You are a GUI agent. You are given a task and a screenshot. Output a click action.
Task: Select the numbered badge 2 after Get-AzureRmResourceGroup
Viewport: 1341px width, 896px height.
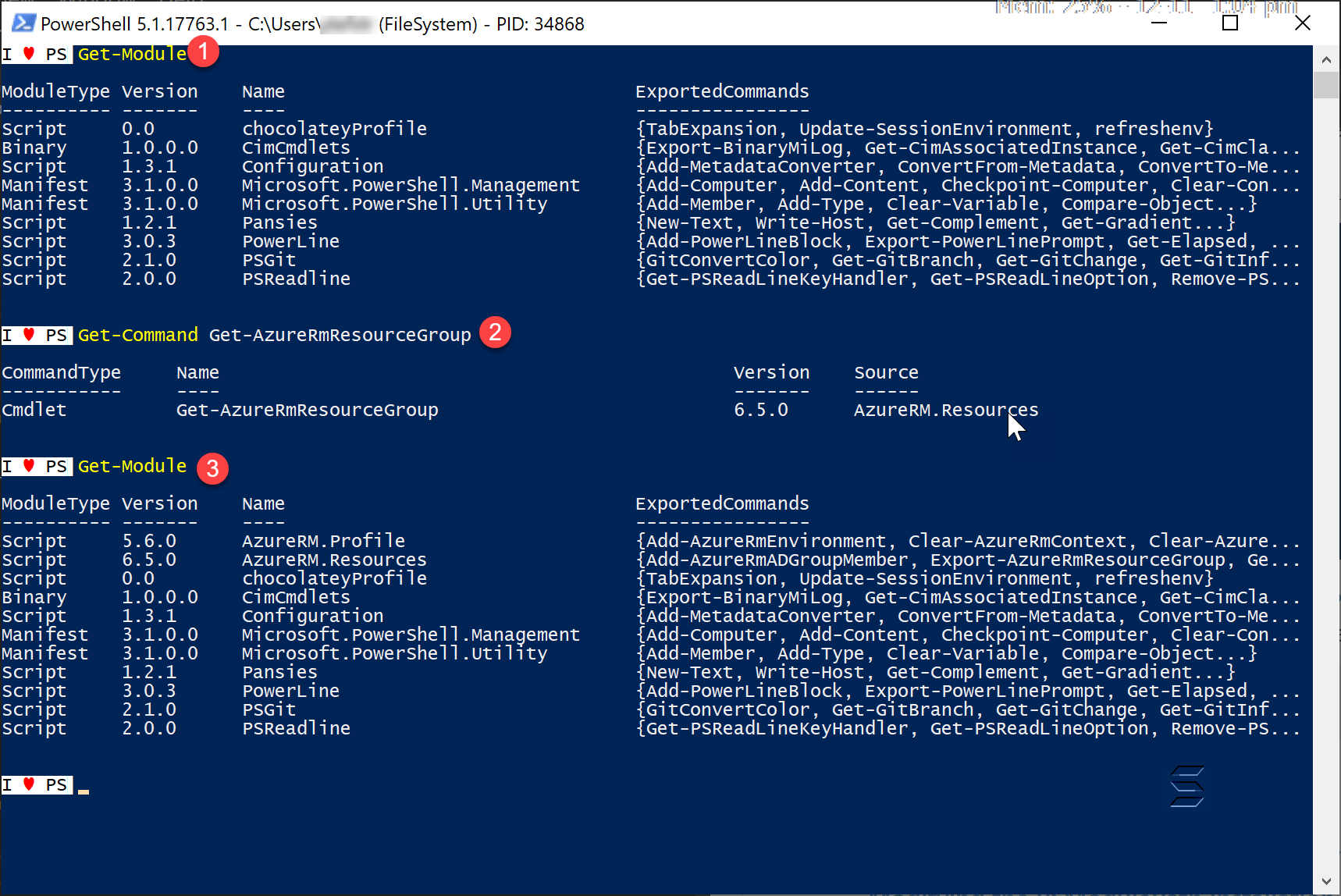[495, 332]
